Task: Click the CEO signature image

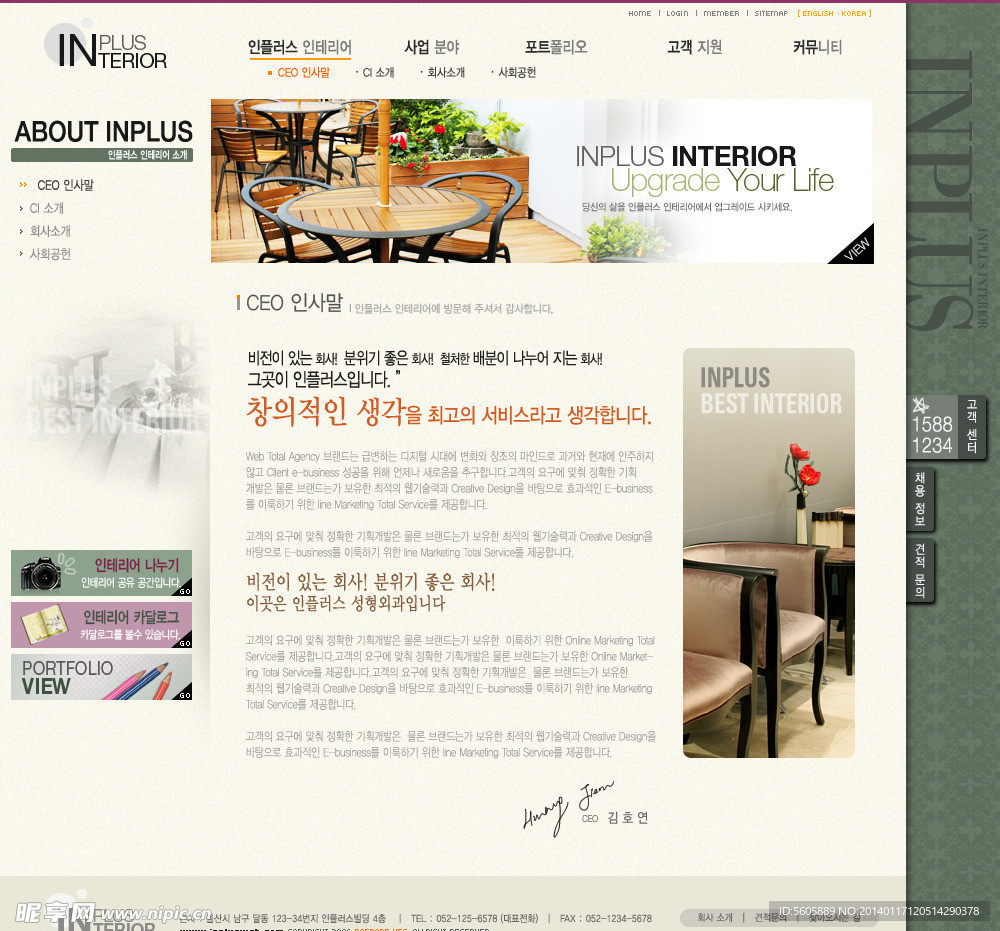Action: coord(568,807)
